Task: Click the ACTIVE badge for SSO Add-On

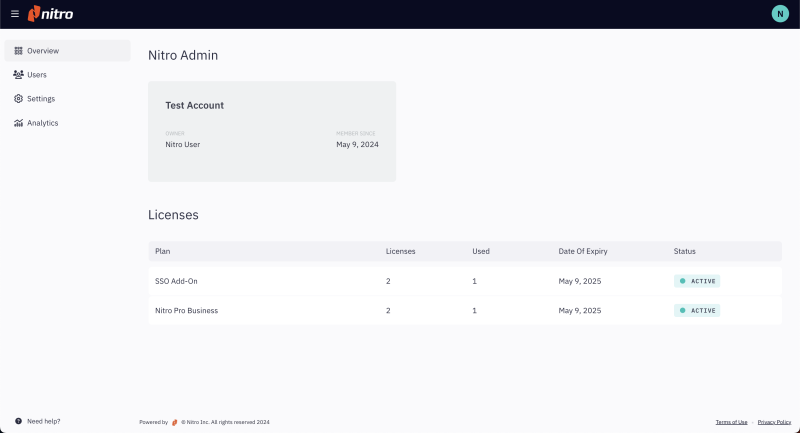Action: pyautogui.click(x=697, y=281)
